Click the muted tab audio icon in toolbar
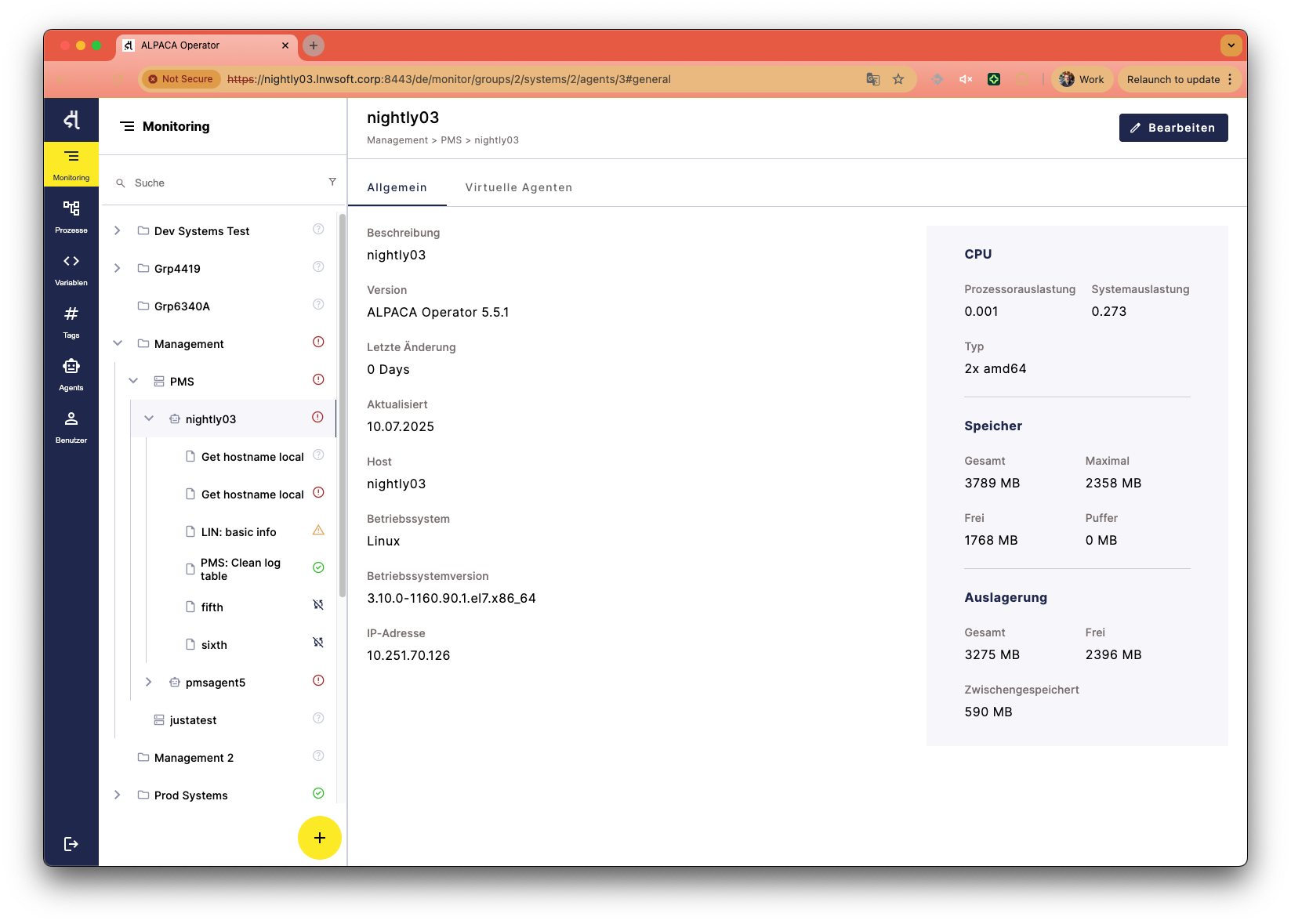The image size is (1291, 924). tap(966, 79)
